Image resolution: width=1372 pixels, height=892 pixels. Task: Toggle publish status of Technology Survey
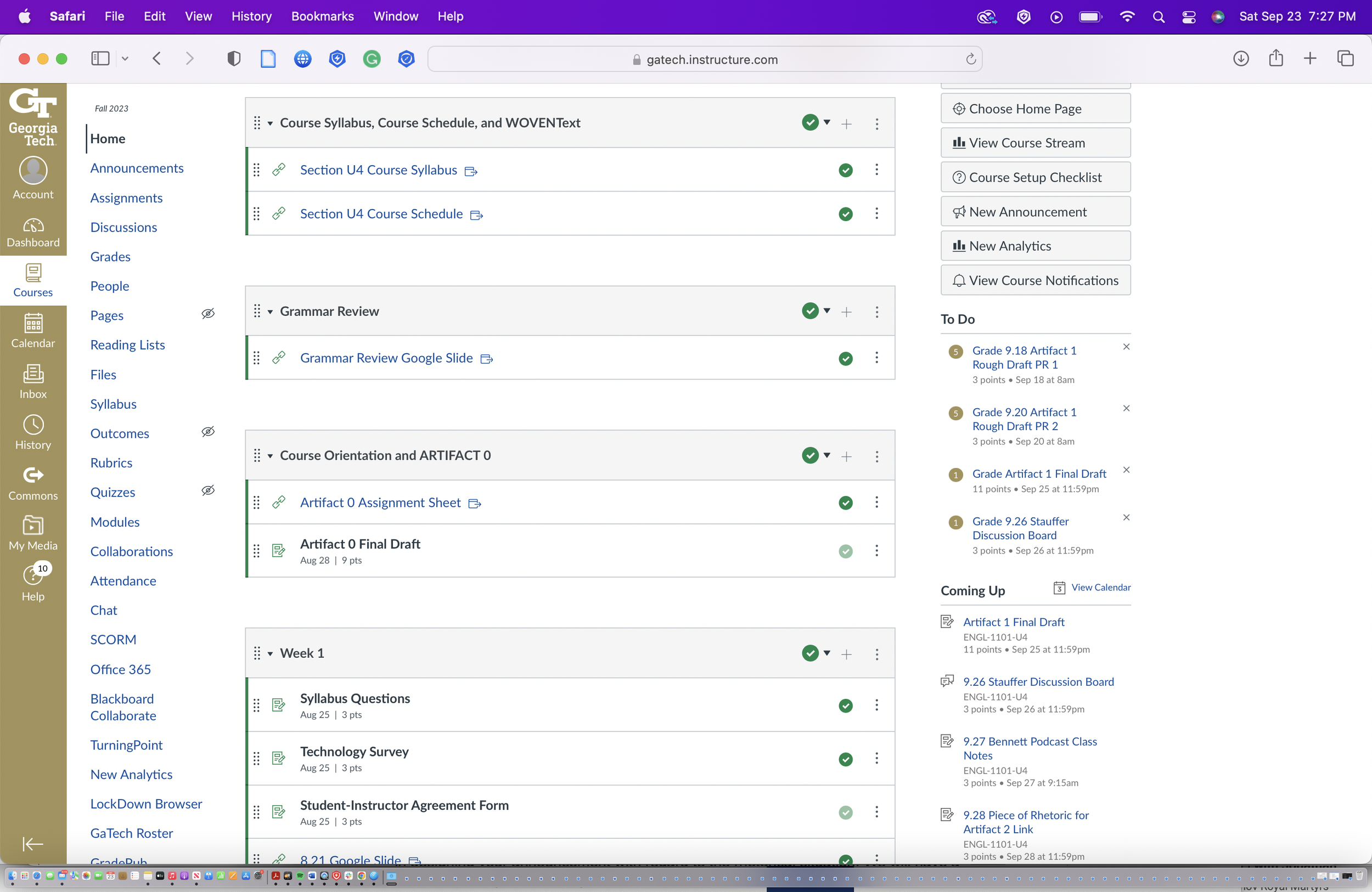(x=845, y=759)
